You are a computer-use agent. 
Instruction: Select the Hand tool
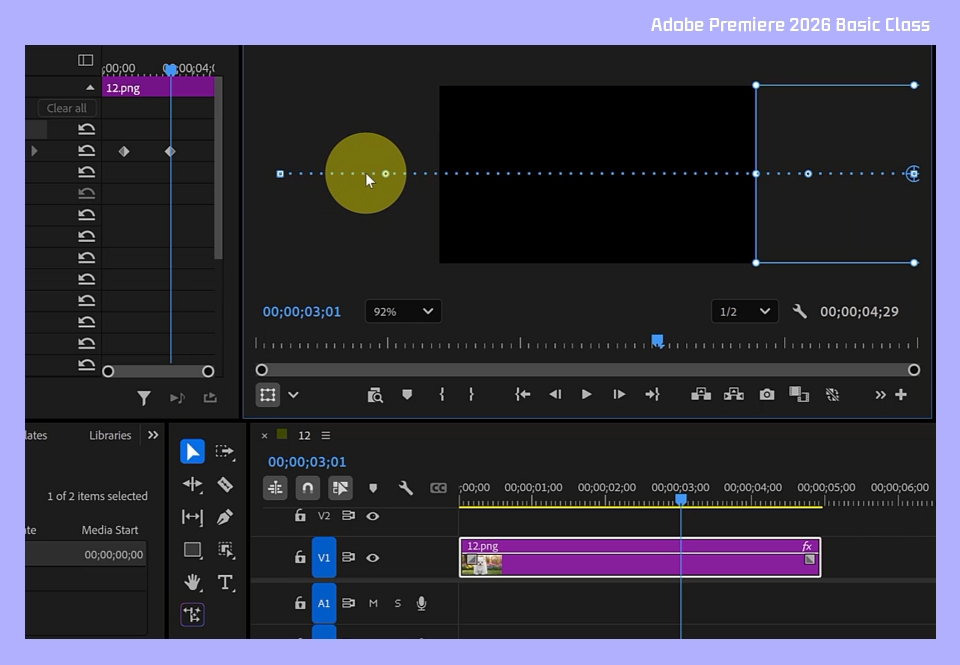(x=192, y=582)
